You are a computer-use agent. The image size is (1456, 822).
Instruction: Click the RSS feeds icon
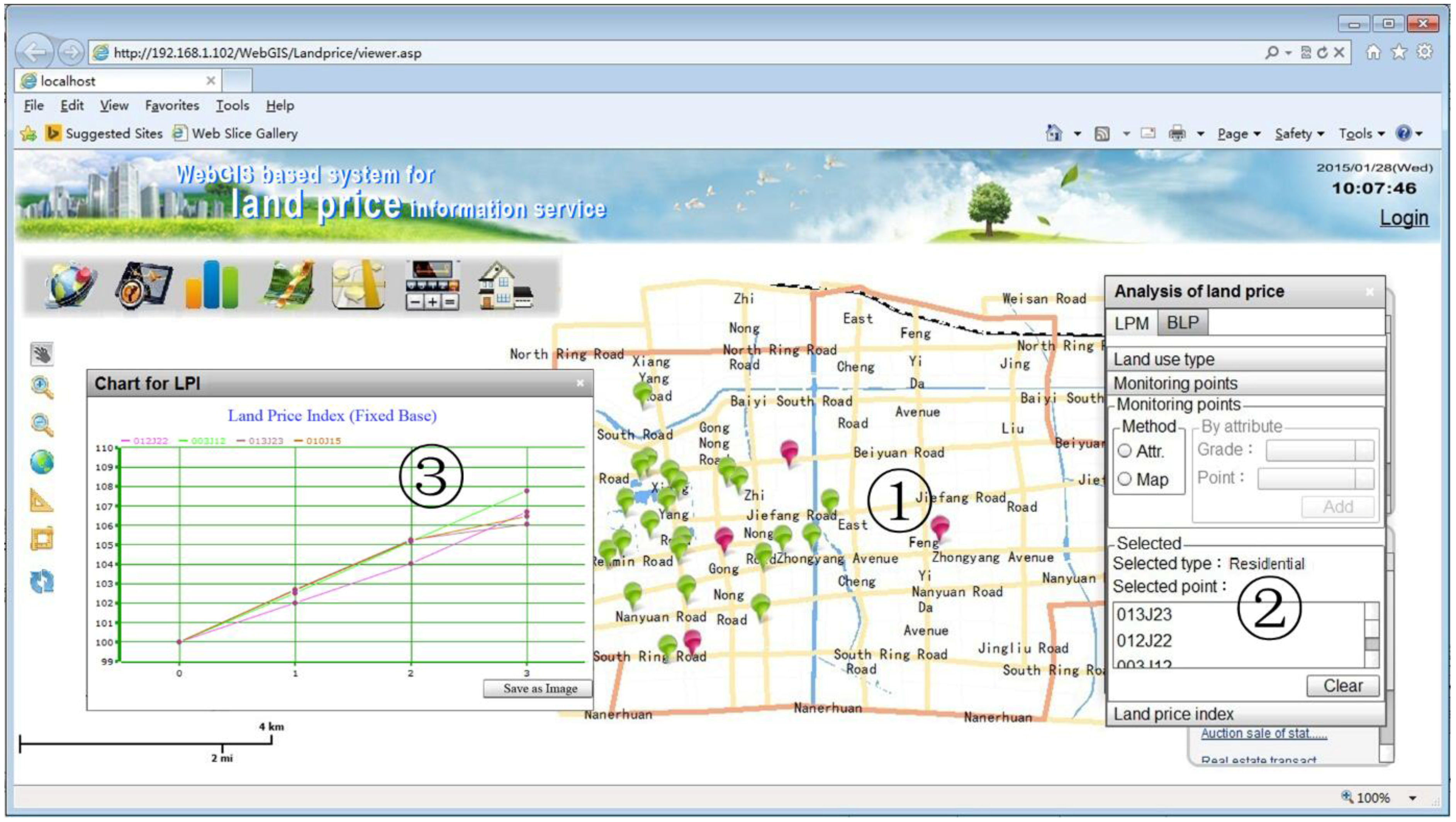point(1101,133)
